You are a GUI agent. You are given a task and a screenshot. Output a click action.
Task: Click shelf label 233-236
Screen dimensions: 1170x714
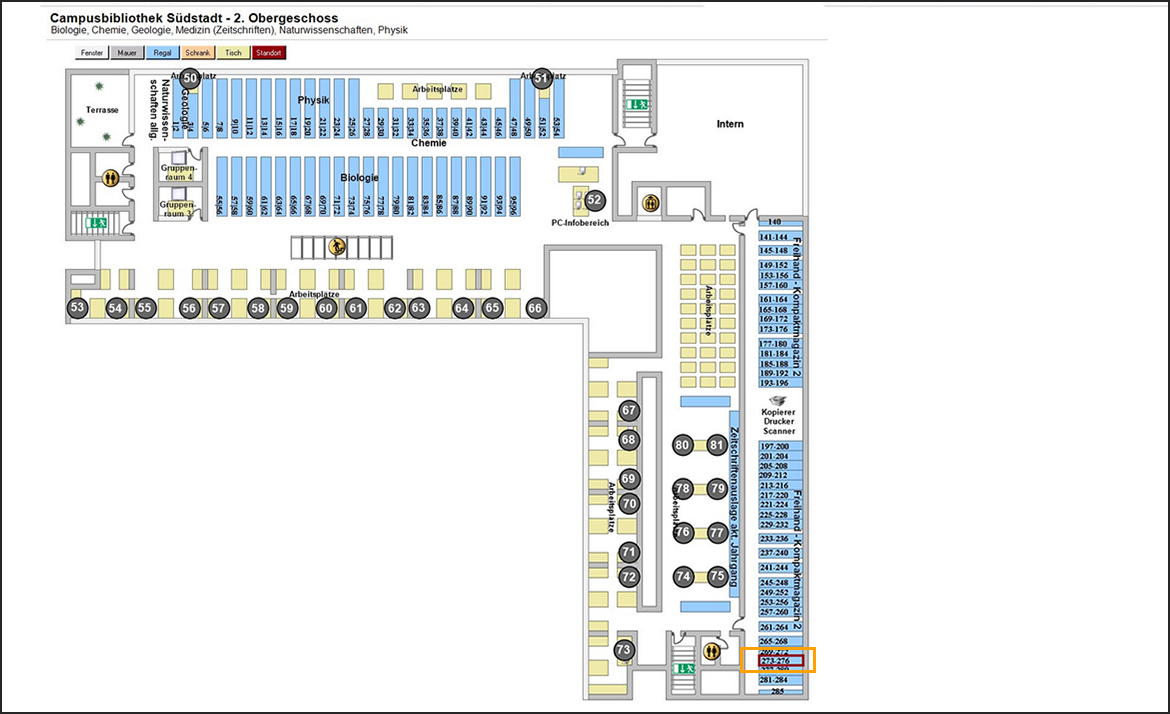[774, 539]
